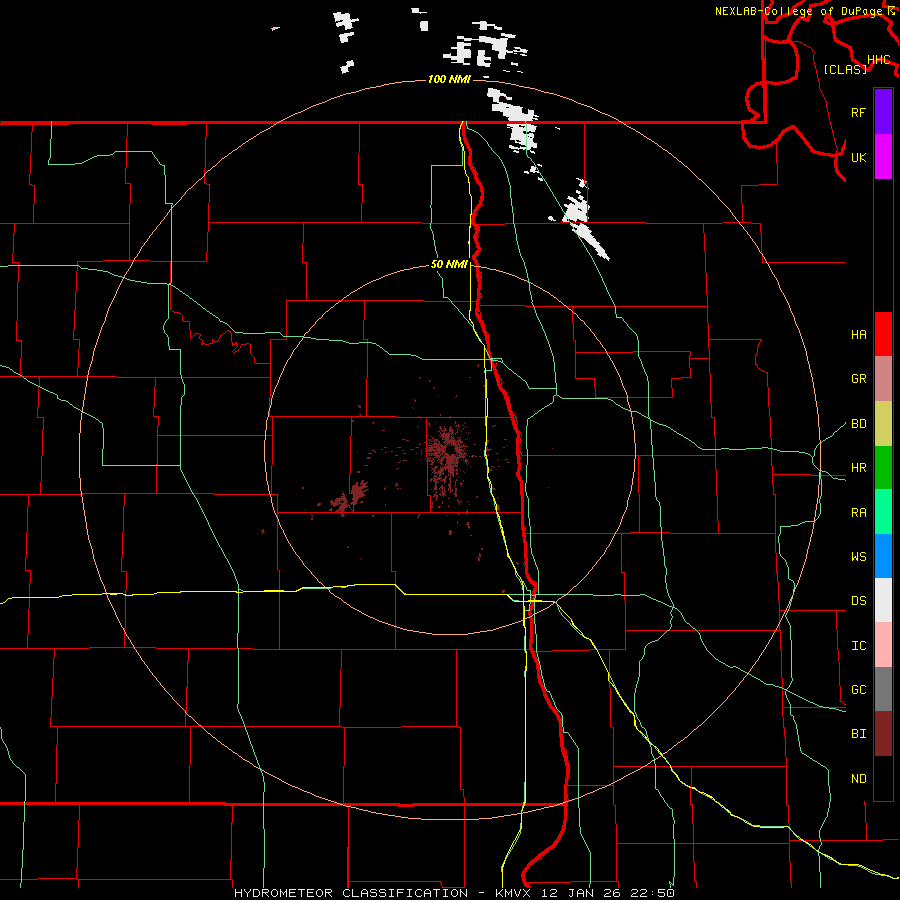Click the 100 NMI range ring label

[x=449, y=79]
